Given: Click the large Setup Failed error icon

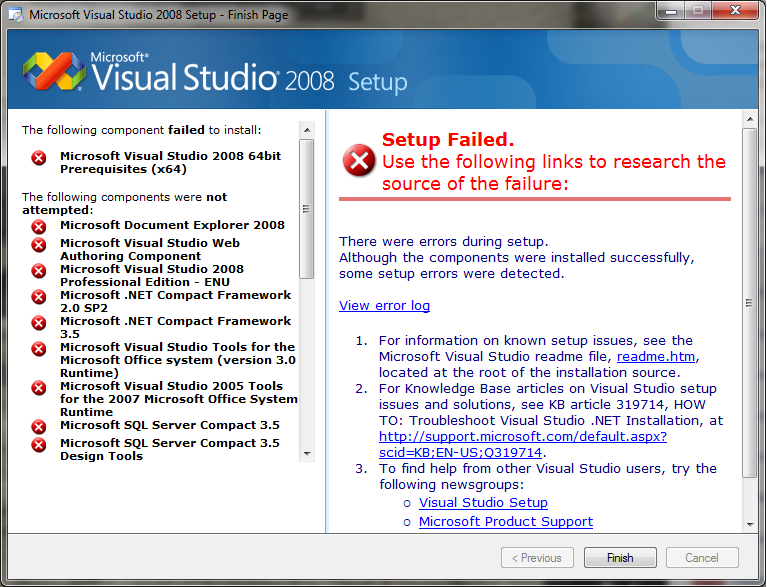Looking at the screenshot, I should click(359, 160).
